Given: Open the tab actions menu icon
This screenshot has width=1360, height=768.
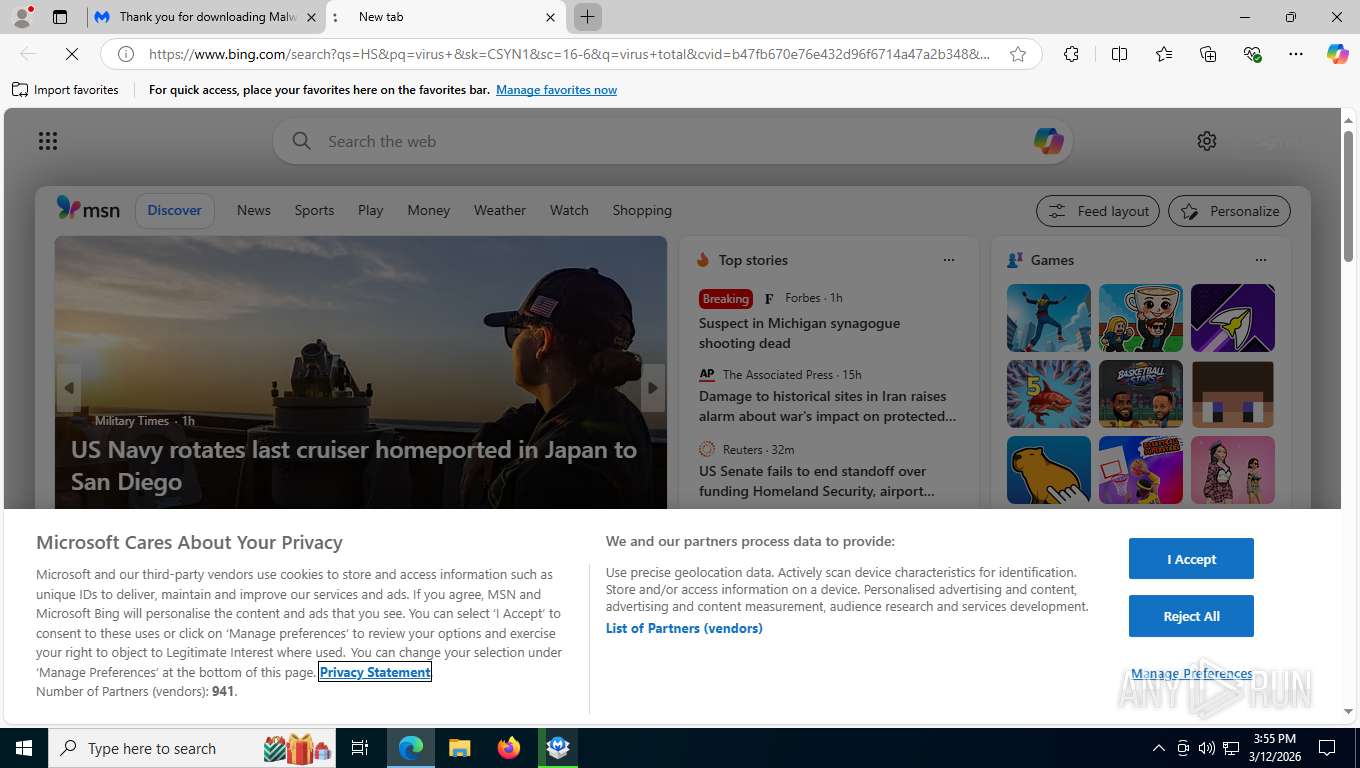Looking at the screenshot, I should point(60,17).
